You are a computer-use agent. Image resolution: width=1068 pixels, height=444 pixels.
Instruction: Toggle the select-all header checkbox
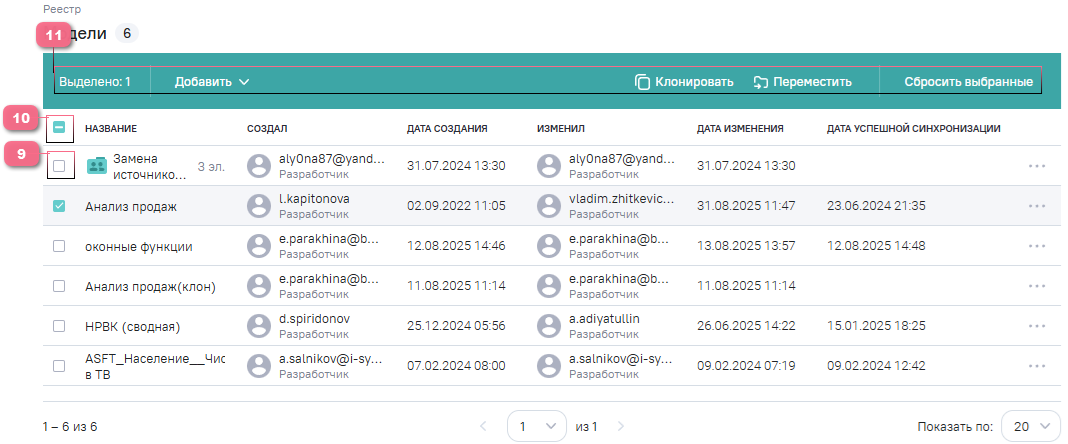pos(59,128)
